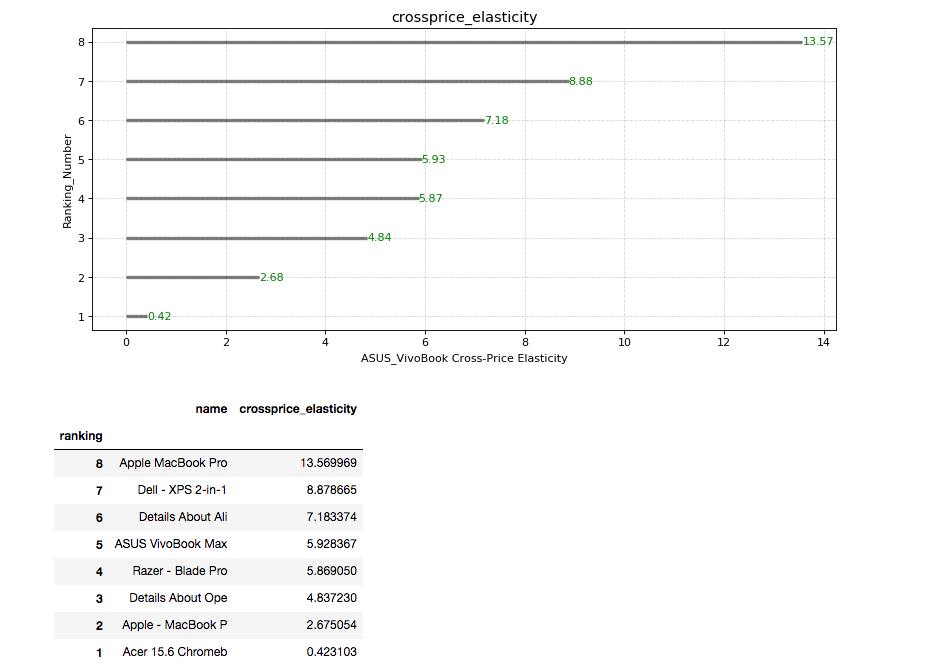The image size is (937, 670).
Task: Click the x-axis tick label 6
Action: tap(425, 342)
